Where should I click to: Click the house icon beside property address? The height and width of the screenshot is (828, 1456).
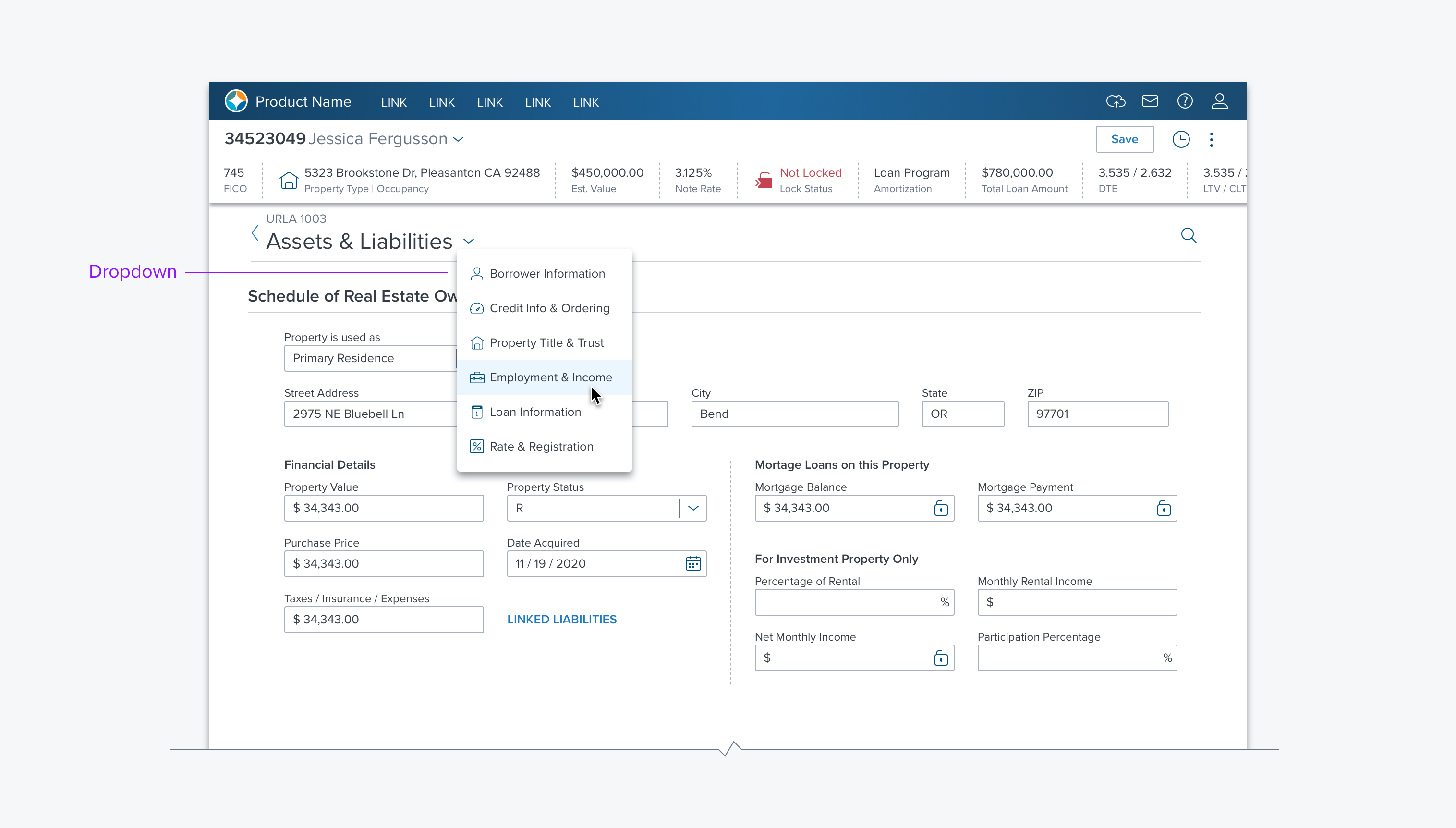[x=289, y=180]
